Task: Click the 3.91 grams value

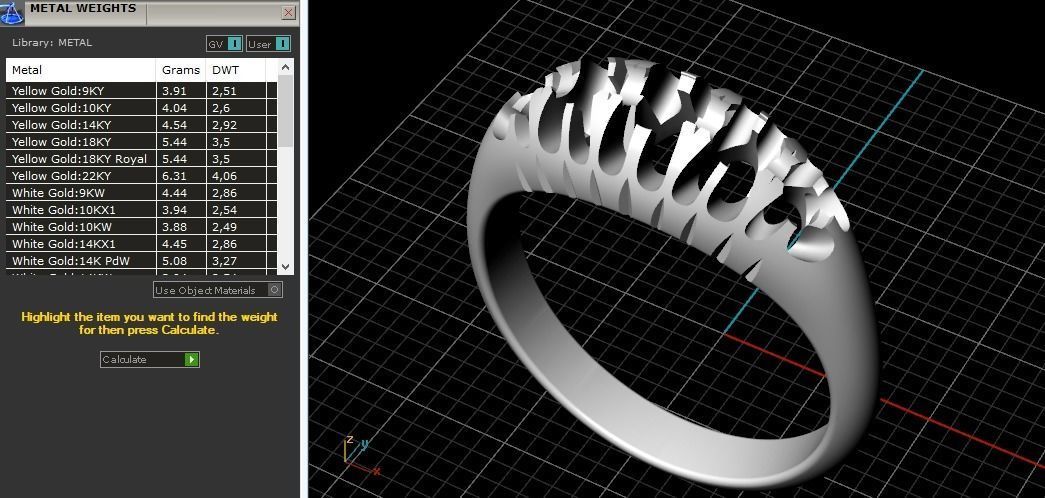Action: pos(175,91)
